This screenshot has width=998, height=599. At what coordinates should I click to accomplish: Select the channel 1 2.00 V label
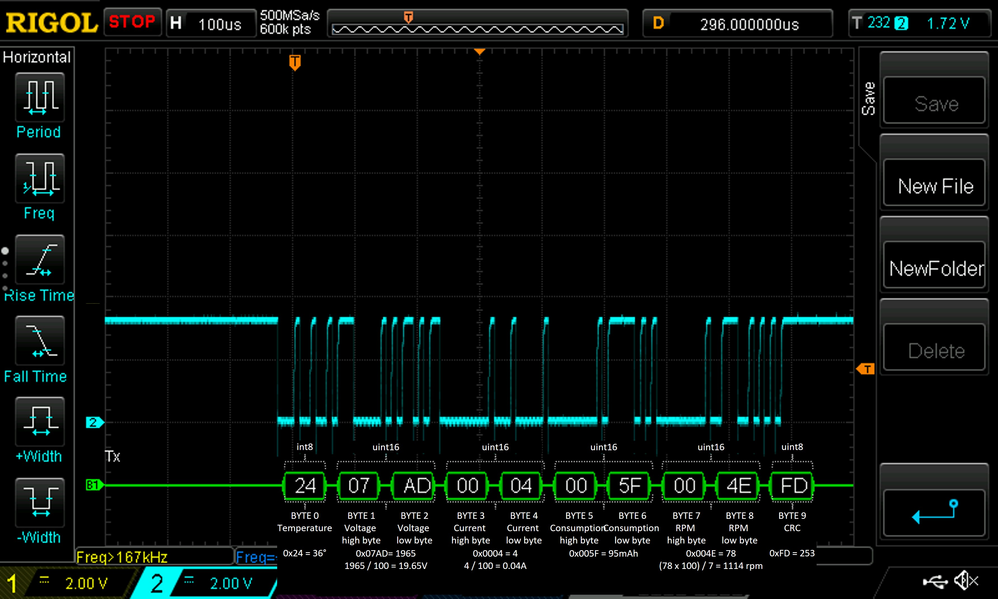(x=86, y=583)
